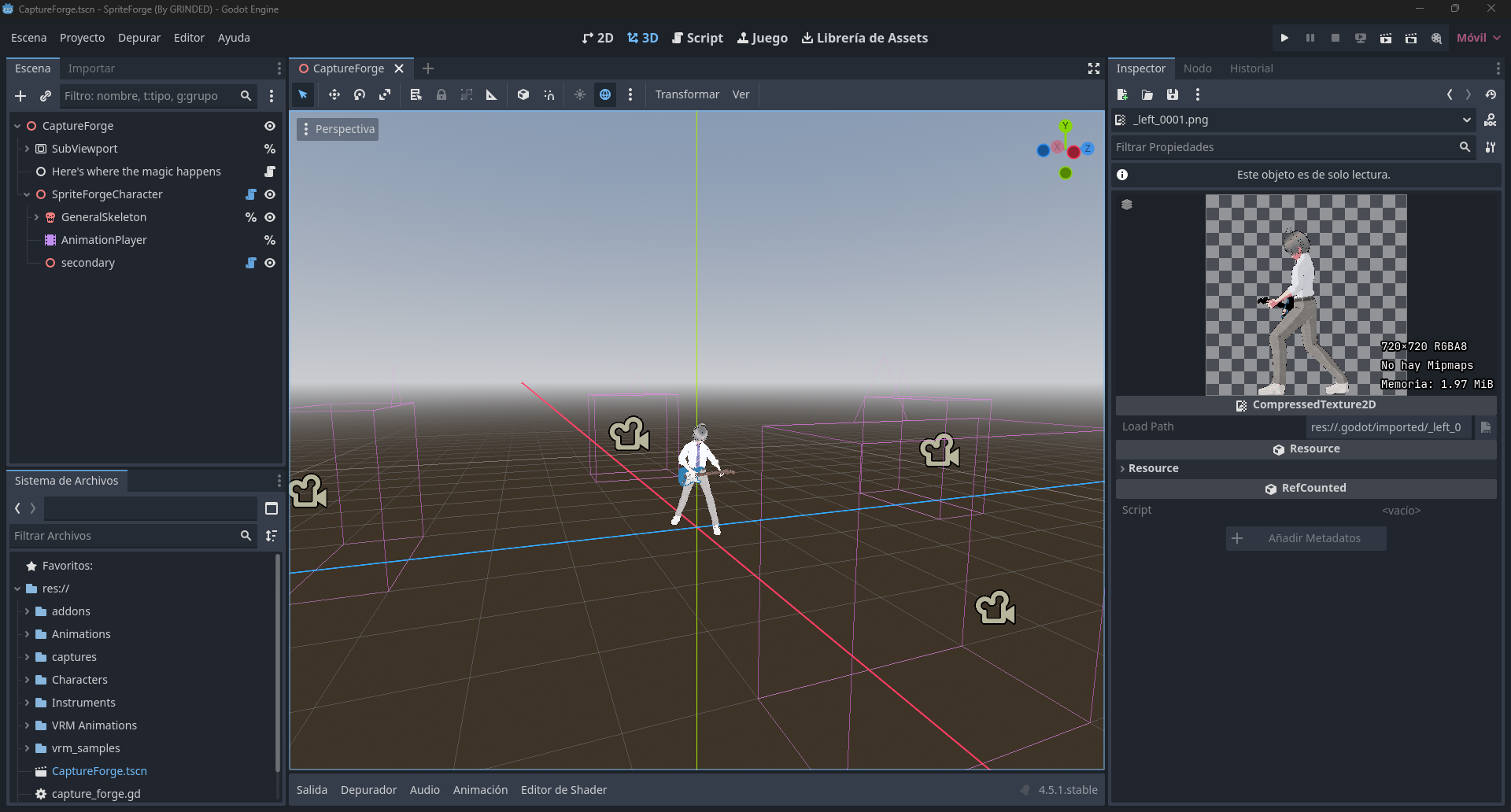Open the Proyecto menu
Viewport: 1511px width, 812px height.
pos(82,38)
